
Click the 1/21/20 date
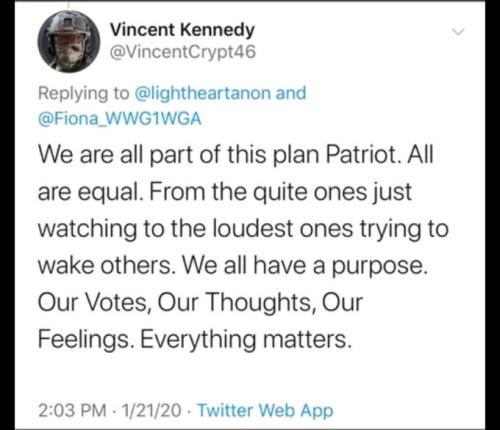[152, 410]
